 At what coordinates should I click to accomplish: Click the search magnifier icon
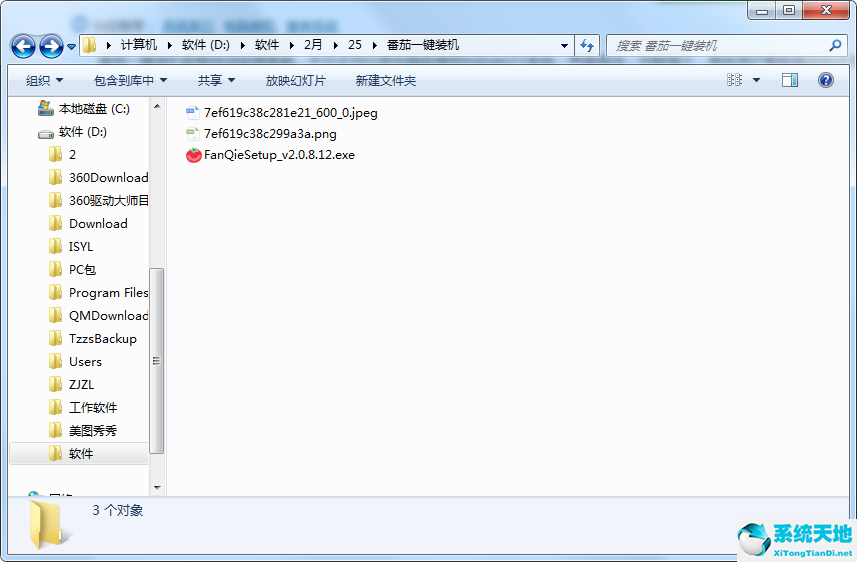[x=835, y=45]
